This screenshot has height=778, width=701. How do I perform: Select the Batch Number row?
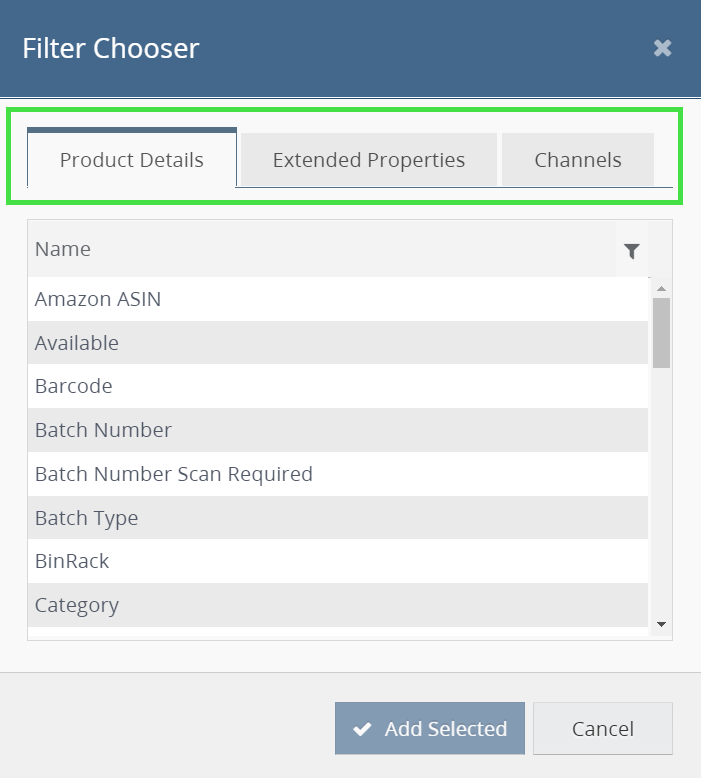tap(337, 430)
